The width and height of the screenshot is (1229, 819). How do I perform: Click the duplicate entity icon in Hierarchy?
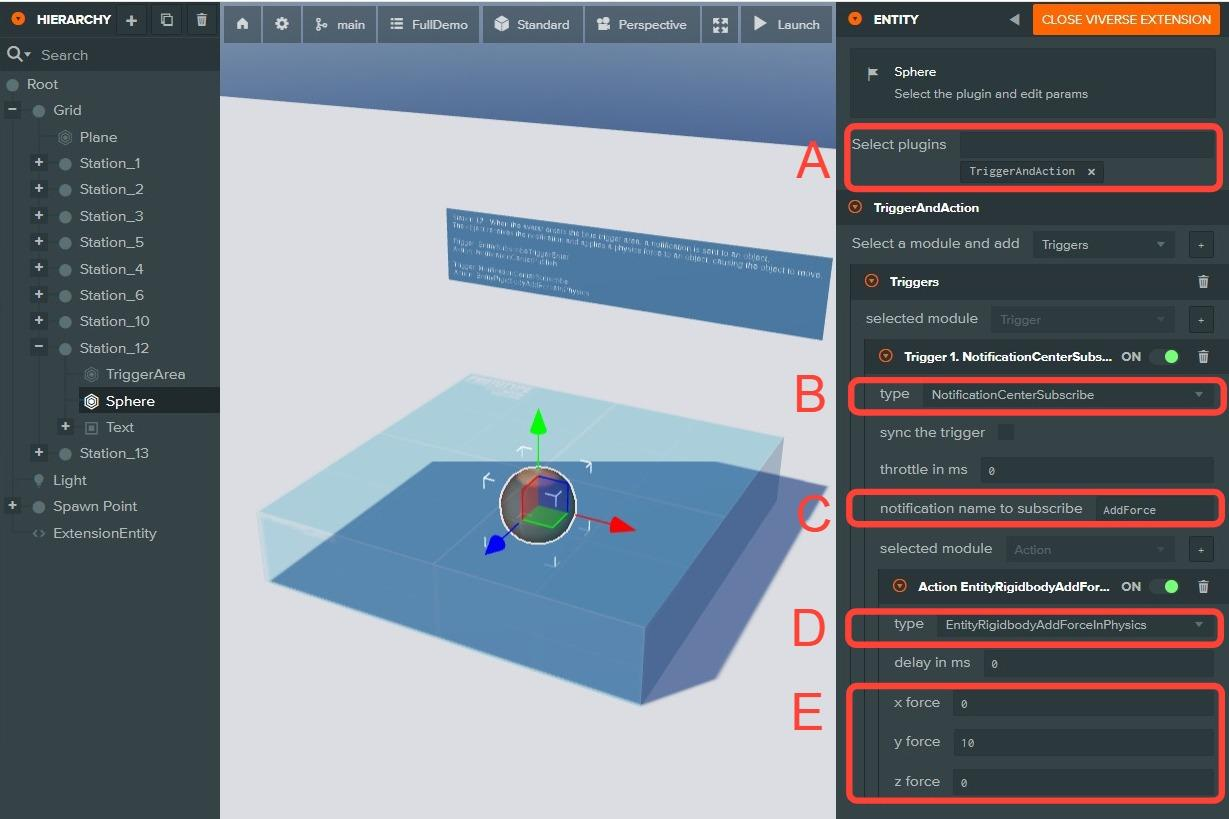click(167, 20)
